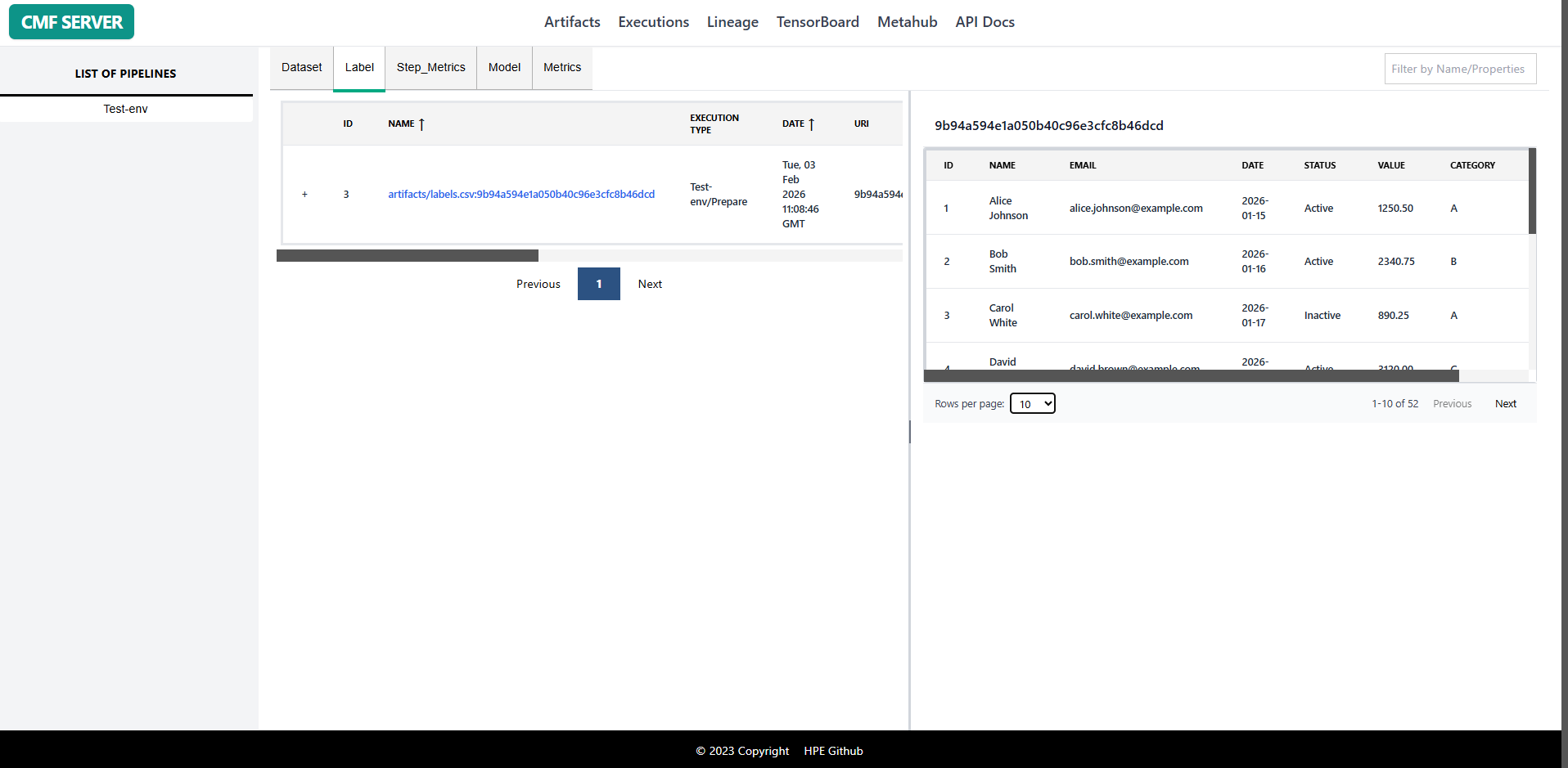Open the Model tab
Viewport: 1568px width, 768px height.
coord(504,68)
